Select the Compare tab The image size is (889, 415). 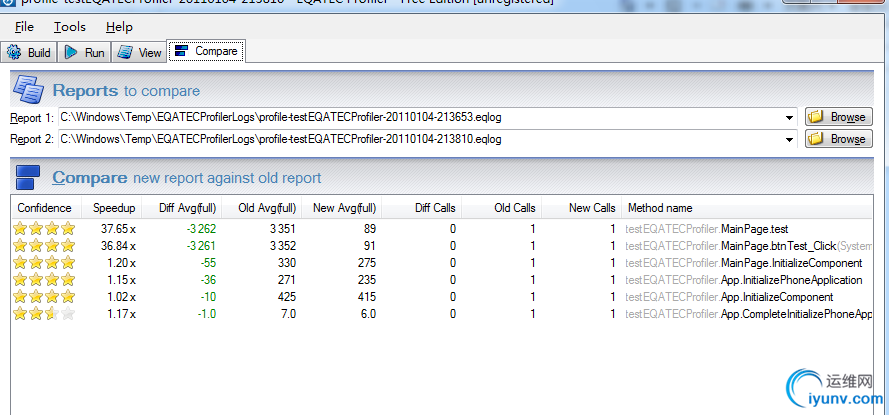click(x=206, y=52)
